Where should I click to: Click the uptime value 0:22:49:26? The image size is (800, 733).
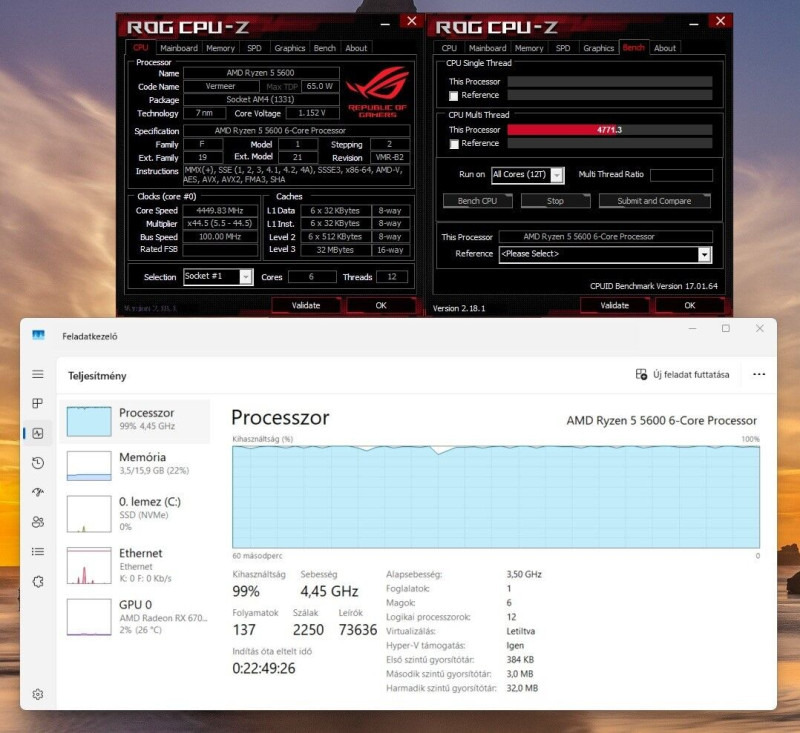[x=264, y=668]
